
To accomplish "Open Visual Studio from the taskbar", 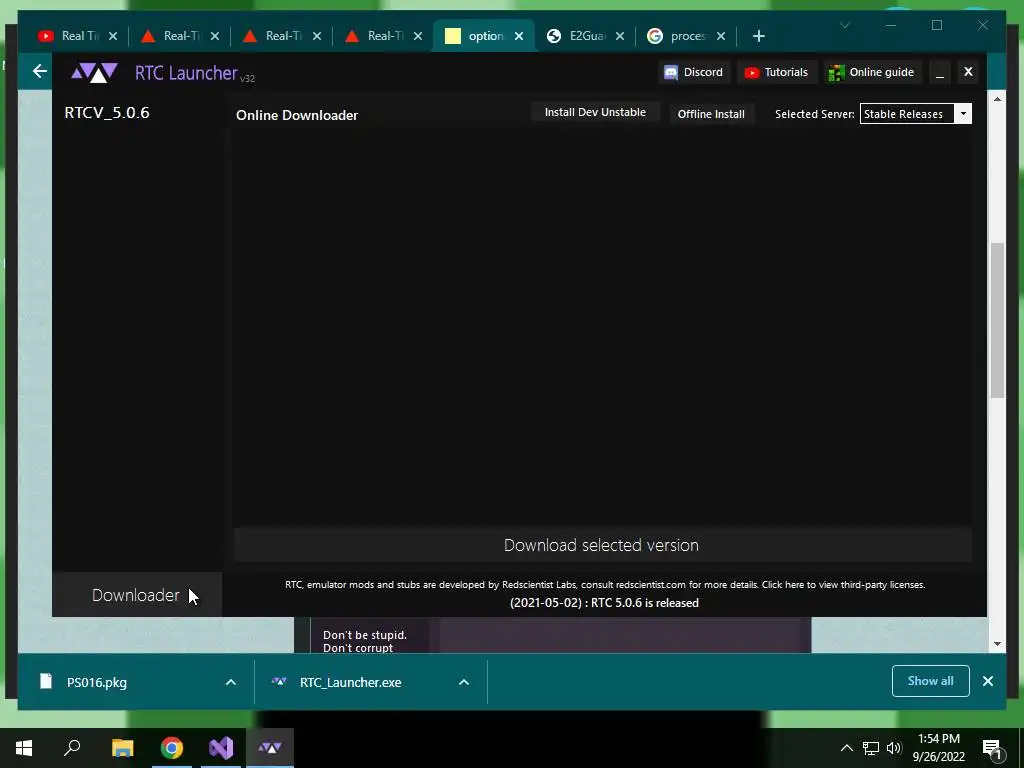I will (221, 748).
